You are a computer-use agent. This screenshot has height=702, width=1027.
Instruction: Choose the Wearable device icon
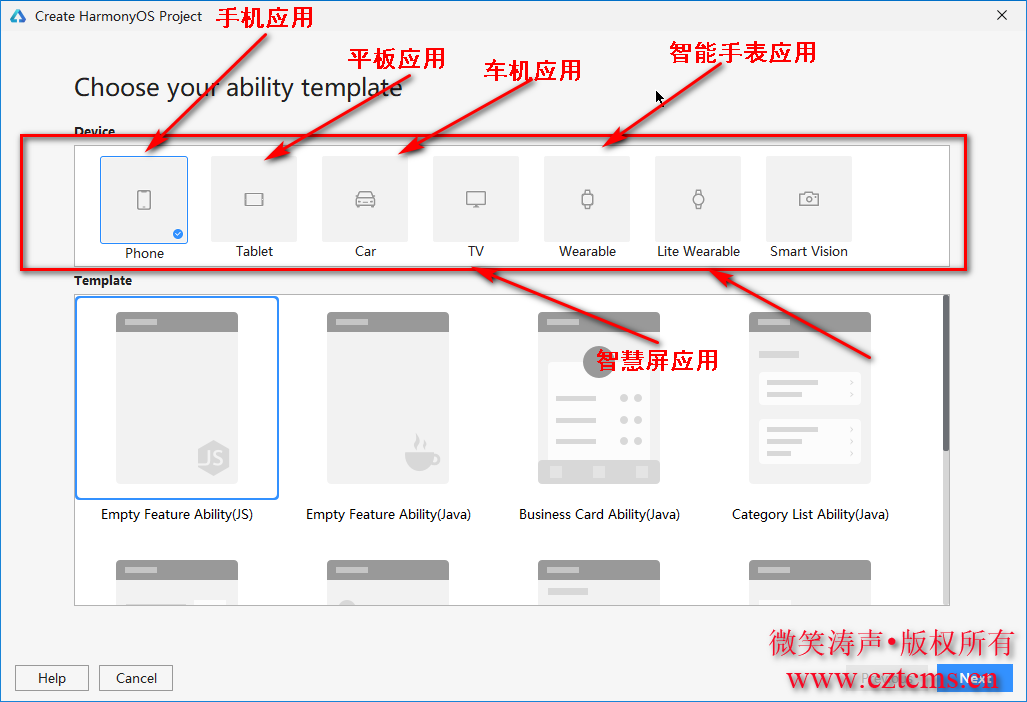coord(587,199)
